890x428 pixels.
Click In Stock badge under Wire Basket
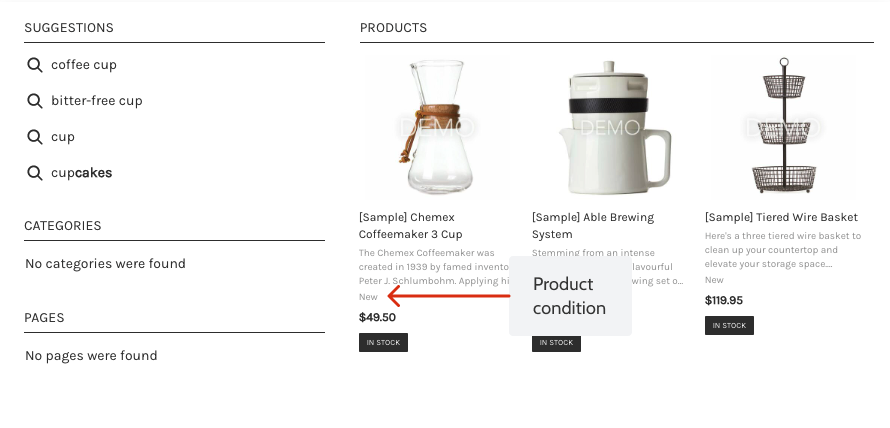click(729, 325)
